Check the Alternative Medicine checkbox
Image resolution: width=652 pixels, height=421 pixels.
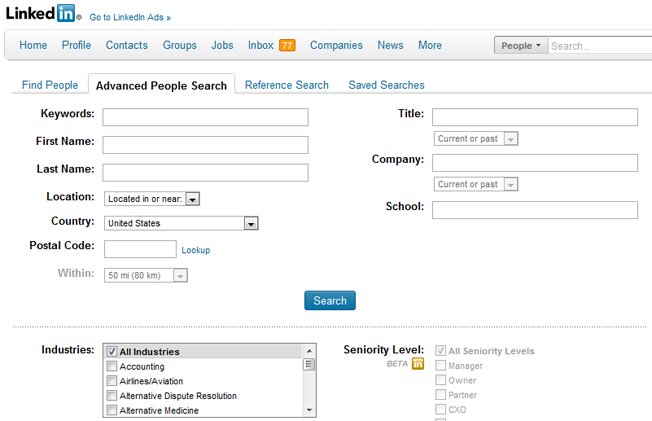[x=111, y=410]
